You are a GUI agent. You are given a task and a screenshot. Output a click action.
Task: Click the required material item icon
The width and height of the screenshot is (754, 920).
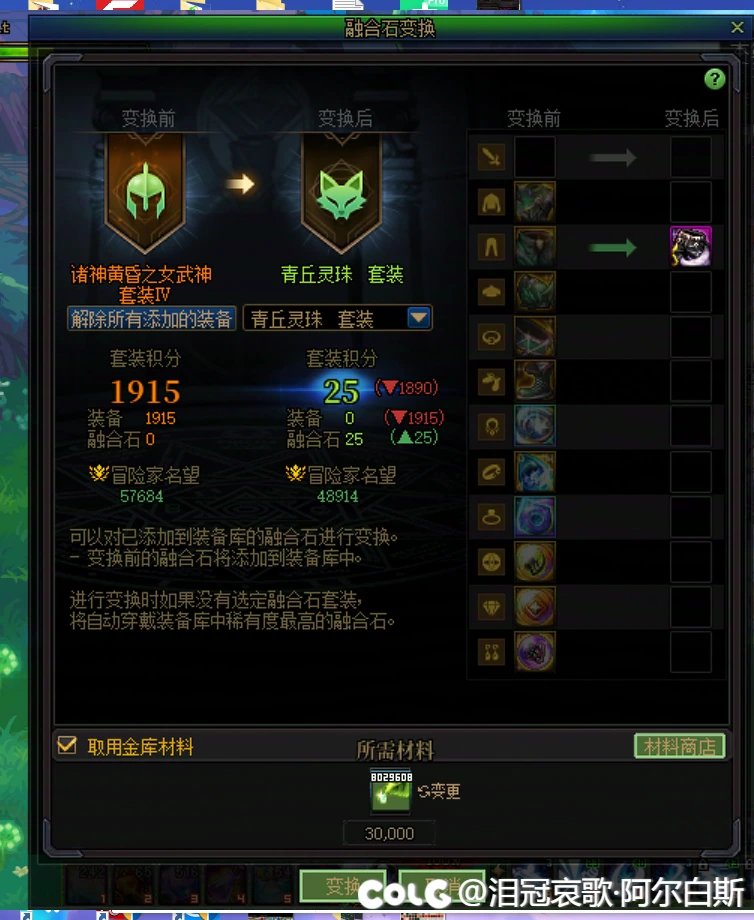click(x=391, y=792)
